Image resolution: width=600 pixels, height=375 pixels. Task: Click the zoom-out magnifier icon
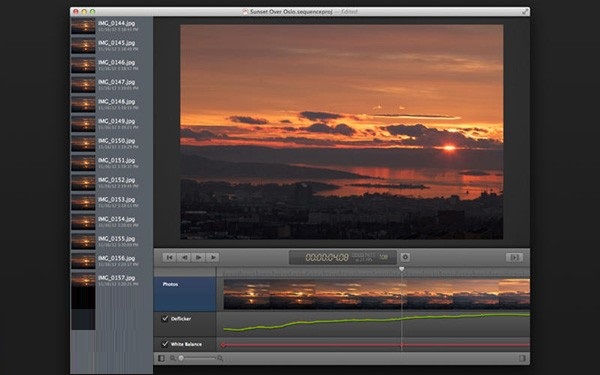(173, 358)
